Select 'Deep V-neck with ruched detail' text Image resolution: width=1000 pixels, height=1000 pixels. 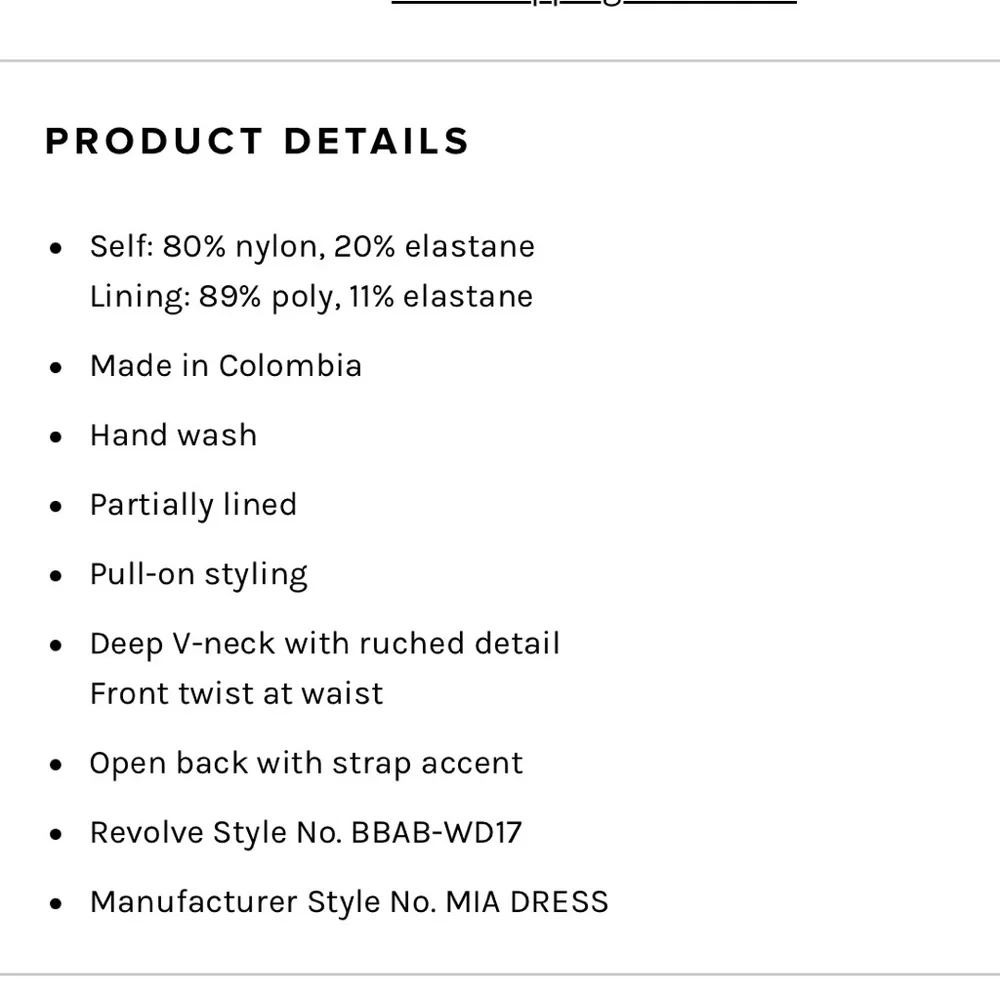tap(325, 644)
